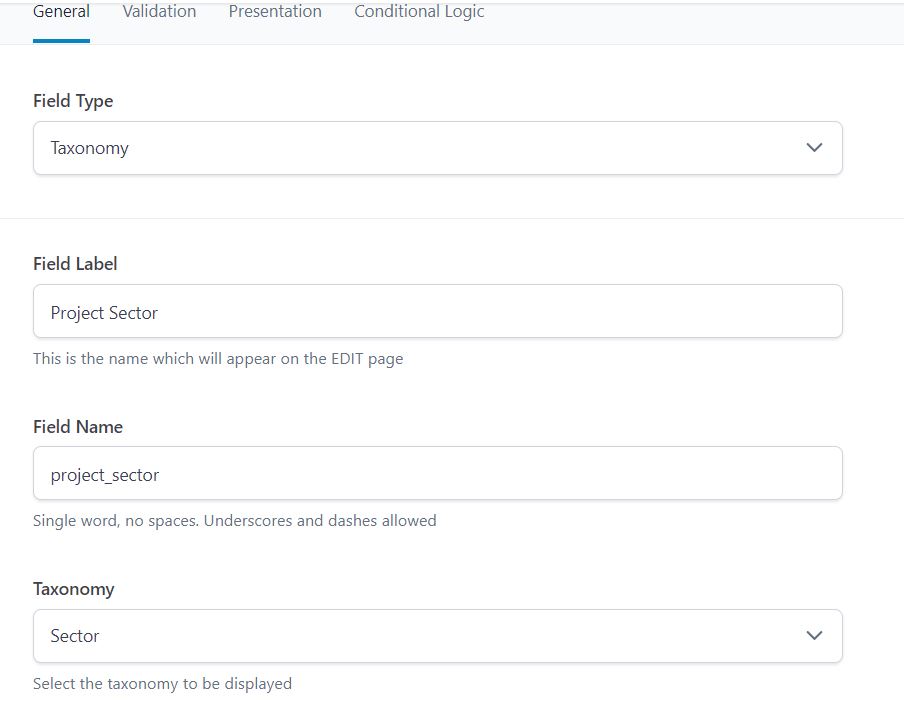Click the 'Field Name' heading label
This screenshot has height=719, width=904.
click(x=78, y=427)
